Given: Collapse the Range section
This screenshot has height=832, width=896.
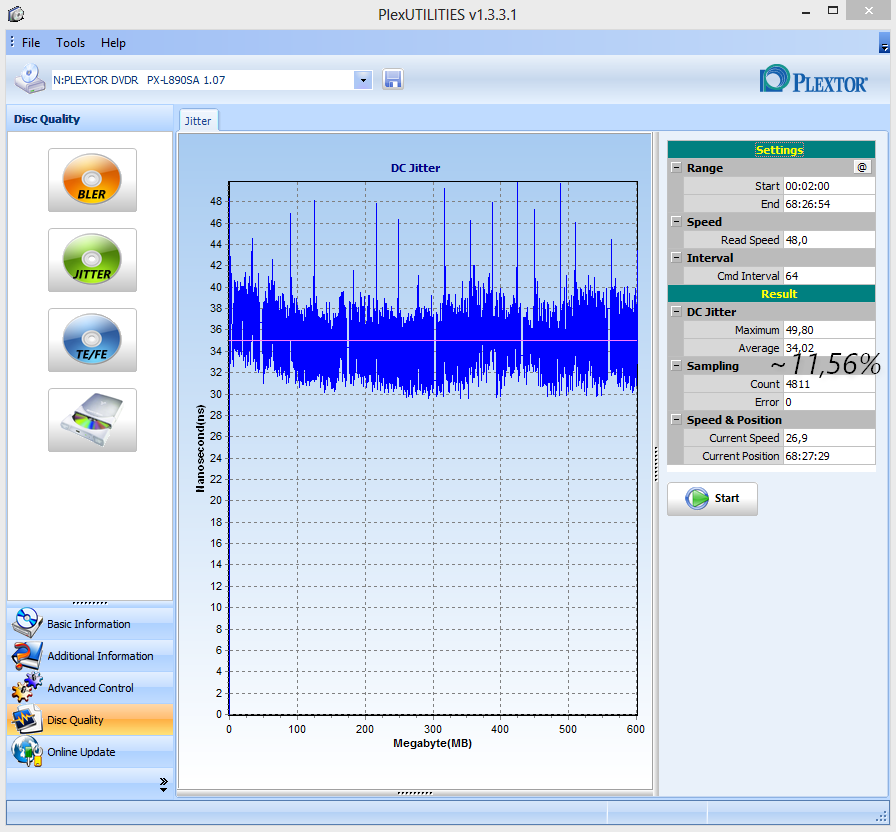Looking at the screenshot, I should tap(676, 167).
